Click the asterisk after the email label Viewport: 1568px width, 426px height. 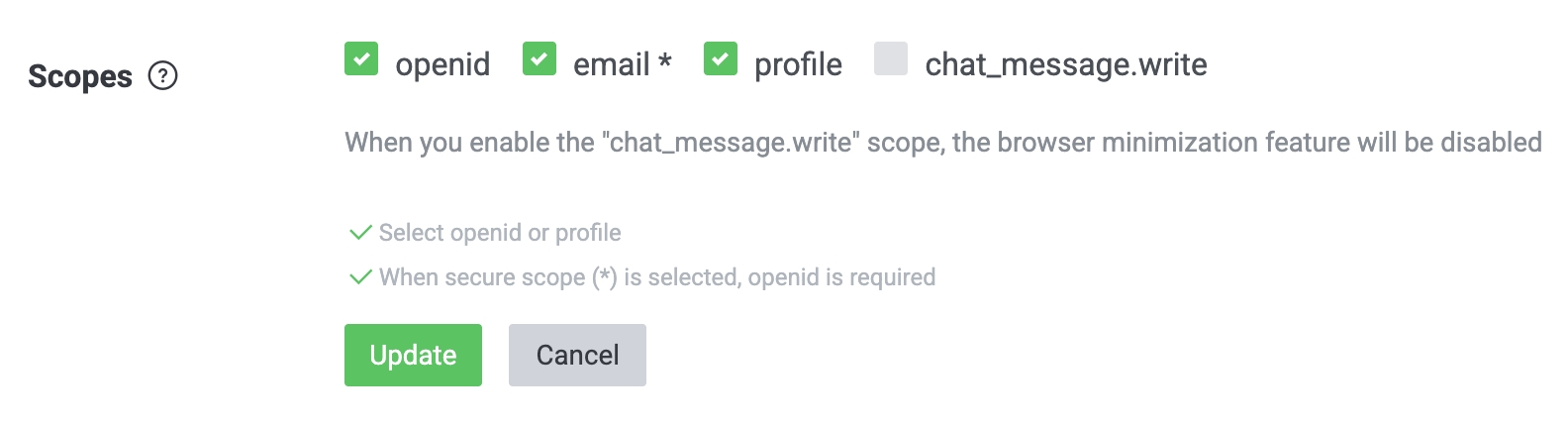[x=665, y=63]
